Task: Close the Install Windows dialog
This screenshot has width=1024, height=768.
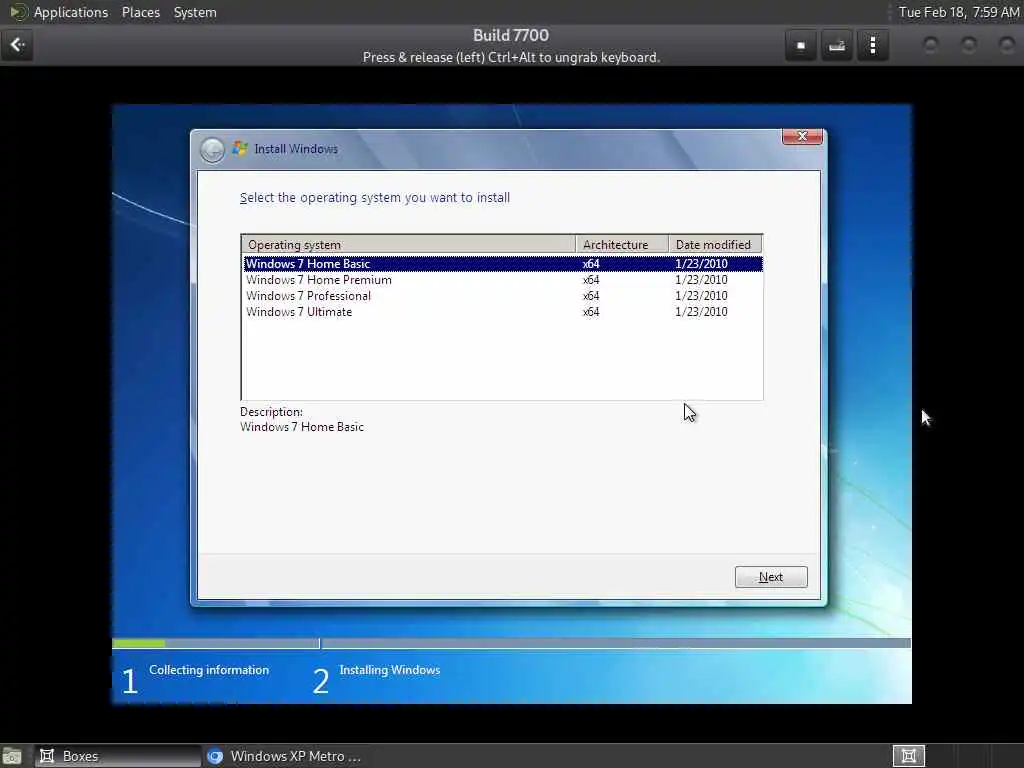Action: 802,136
